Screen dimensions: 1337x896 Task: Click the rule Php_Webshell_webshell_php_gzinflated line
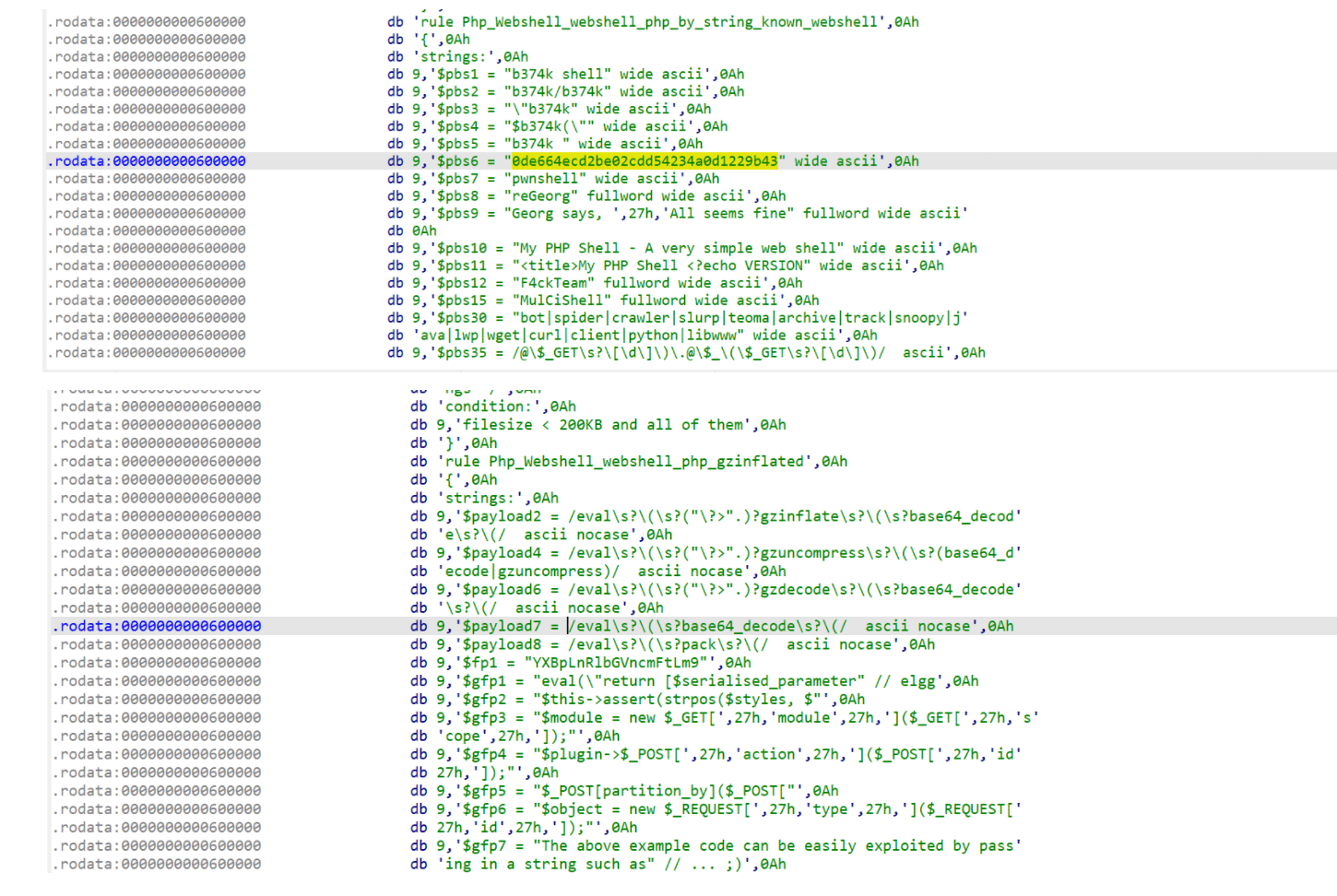(642, 462)
